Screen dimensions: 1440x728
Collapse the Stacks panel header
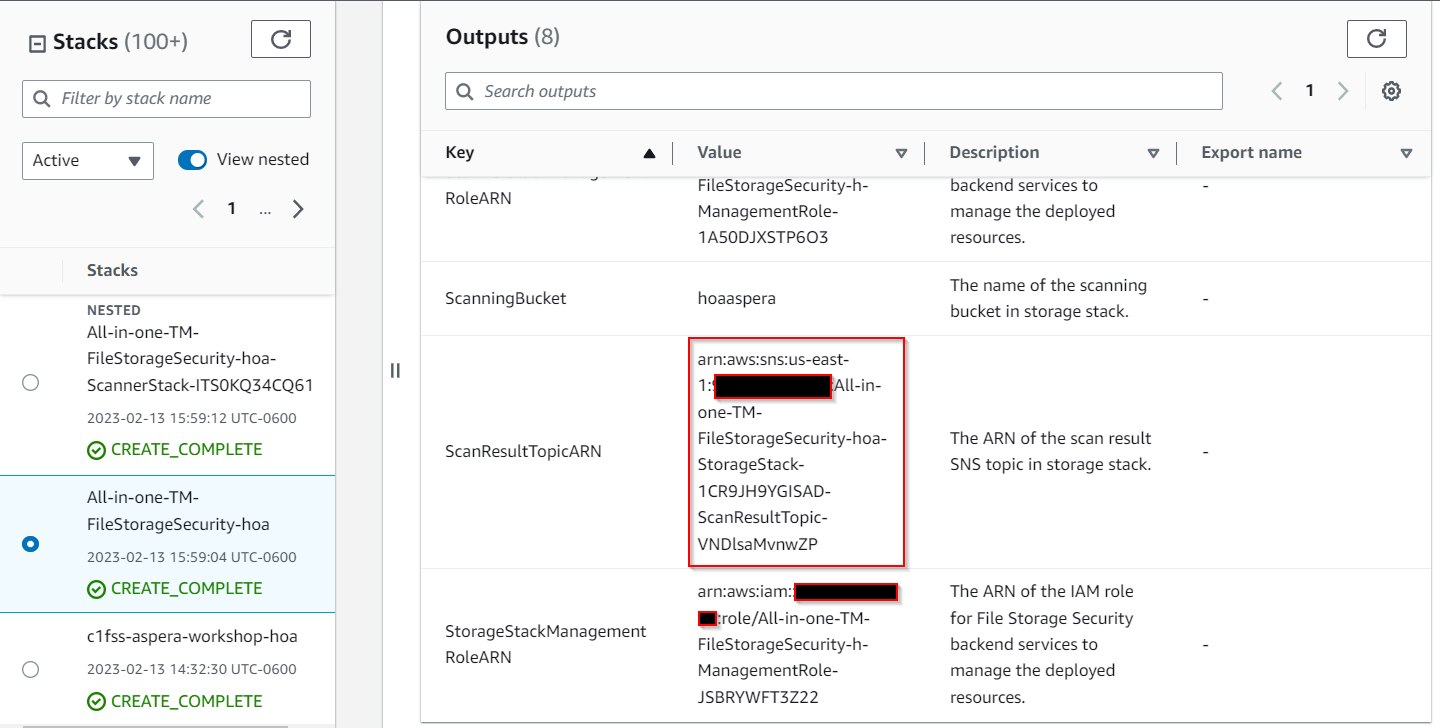[x=37, y=43]
